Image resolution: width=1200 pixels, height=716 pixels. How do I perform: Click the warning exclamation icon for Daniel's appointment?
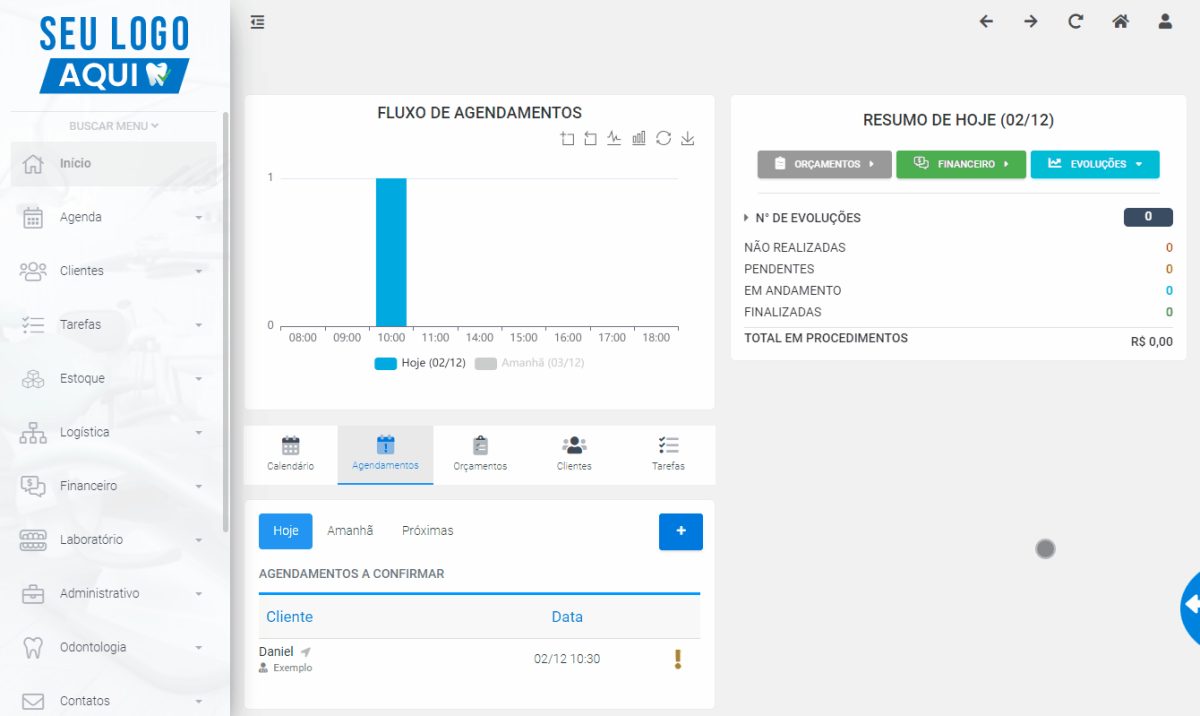pos(678,659)
